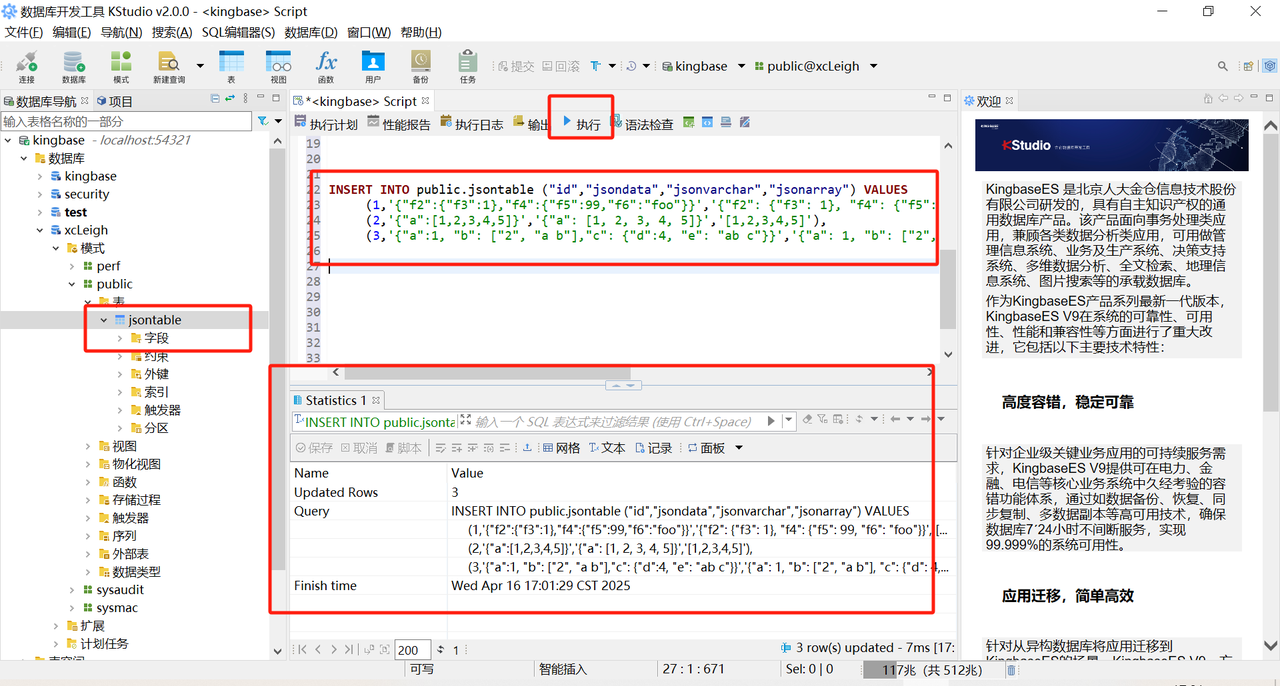Open the 帮助(H) menu
The width and height of the screenshot is (1280, 686).
[421, 32]
